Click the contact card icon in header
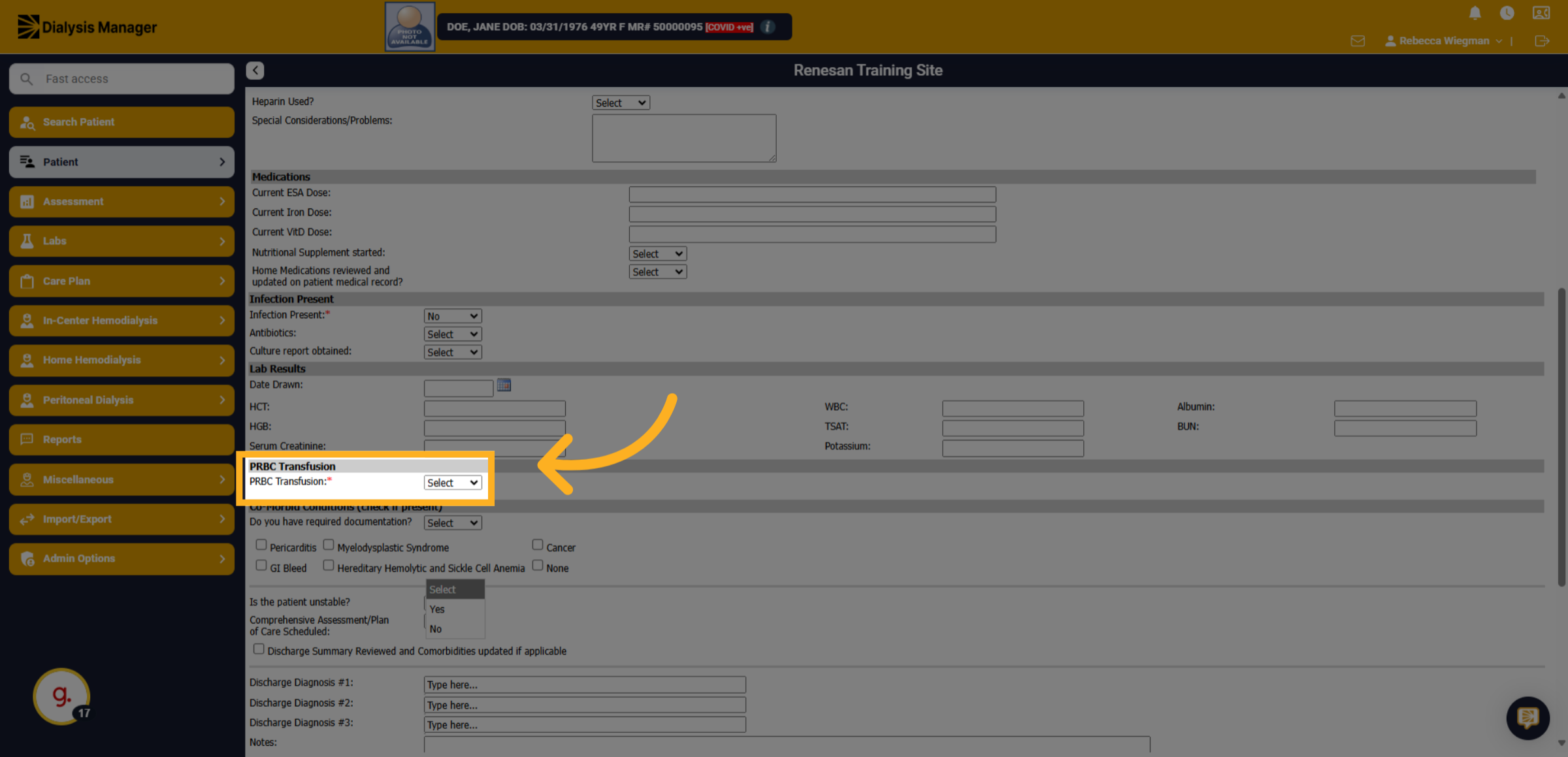The height and width of the screenshot is (757, 1568). [1541, 13]
